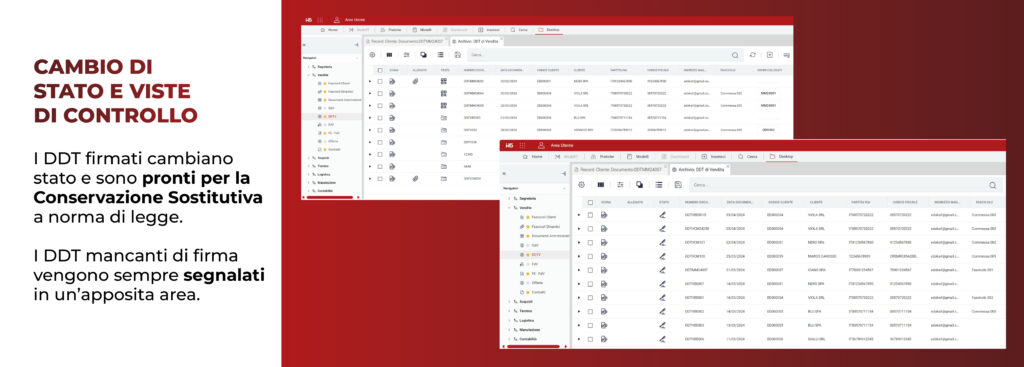Open Inserisci menu in front window

(x=714, y=157)
